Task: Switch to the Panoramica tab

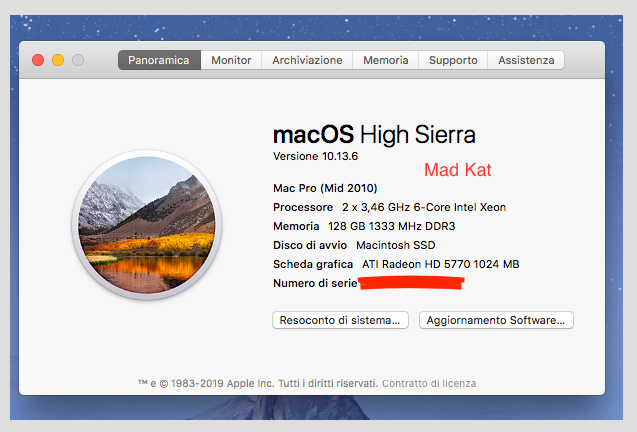Action: click(x=159, y=60)
